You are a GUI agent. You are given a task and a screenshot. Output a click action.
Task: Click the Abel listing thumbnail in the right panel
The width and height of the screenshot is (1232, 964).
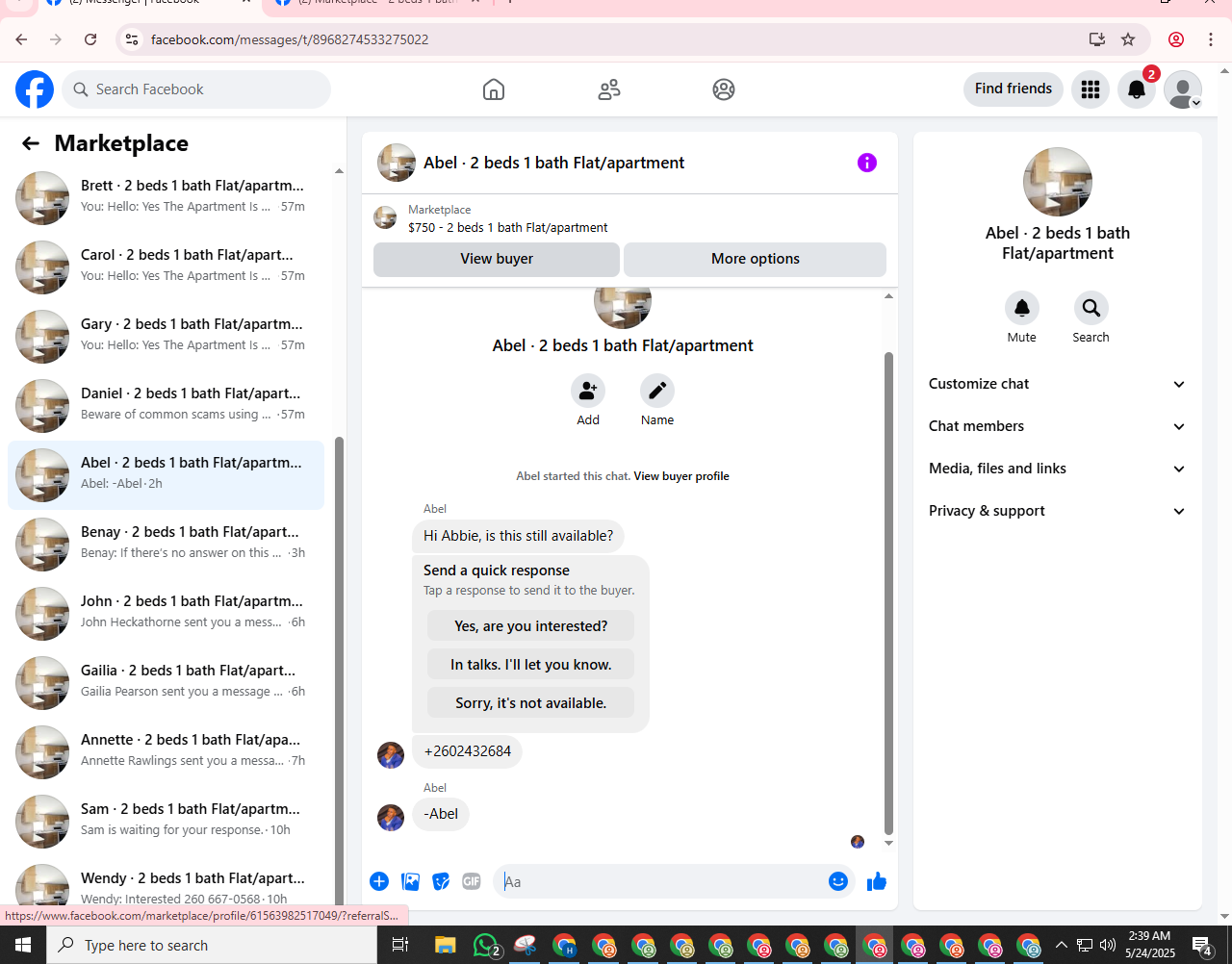(1058, 182)
